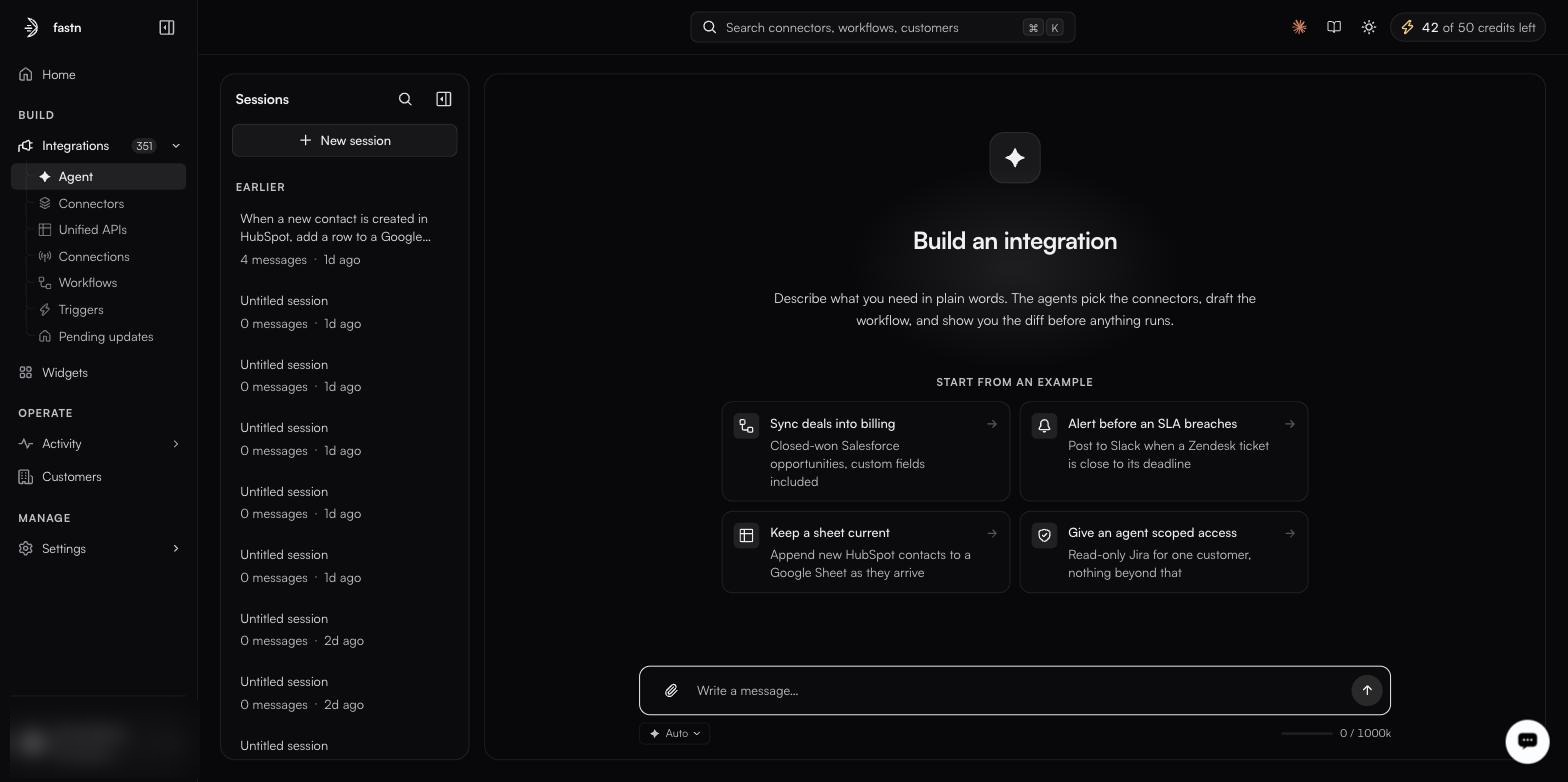Select Give an agent scoped access example
Image resolution: width=1568 pixels, height=782 pixels.
click(1164, 552)
